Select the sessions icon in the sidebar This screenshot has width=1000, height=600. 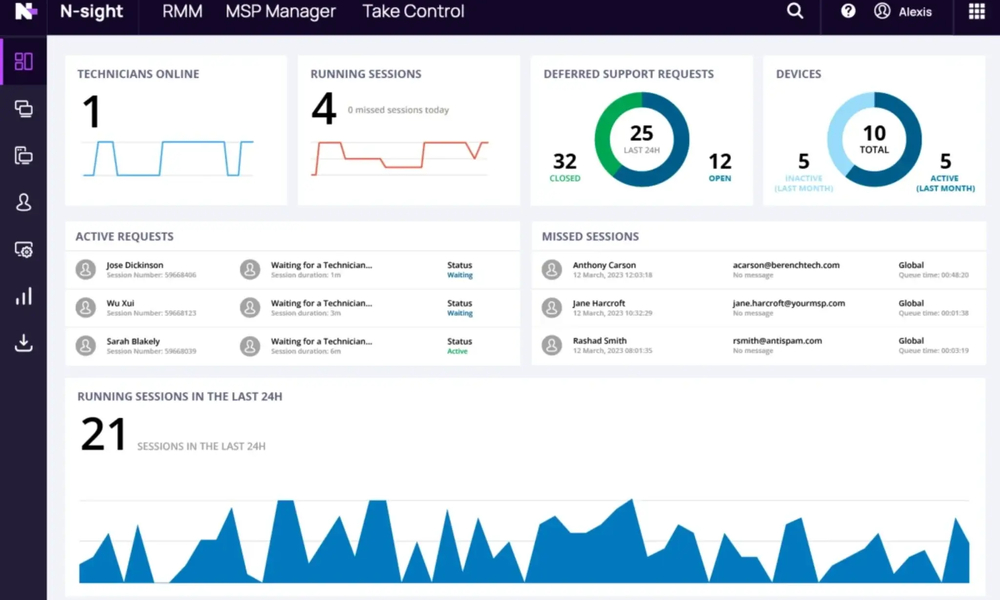point(24,108)
